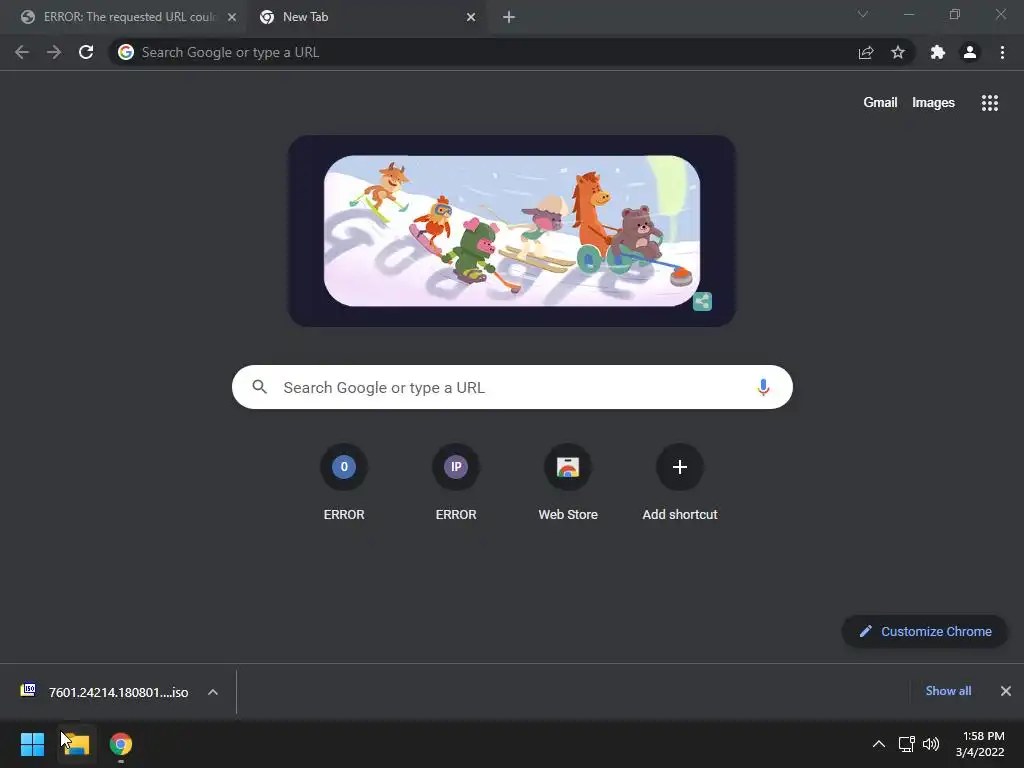
Task: Open the tab search dropdown arrow
Action: [x=863, y=14]
